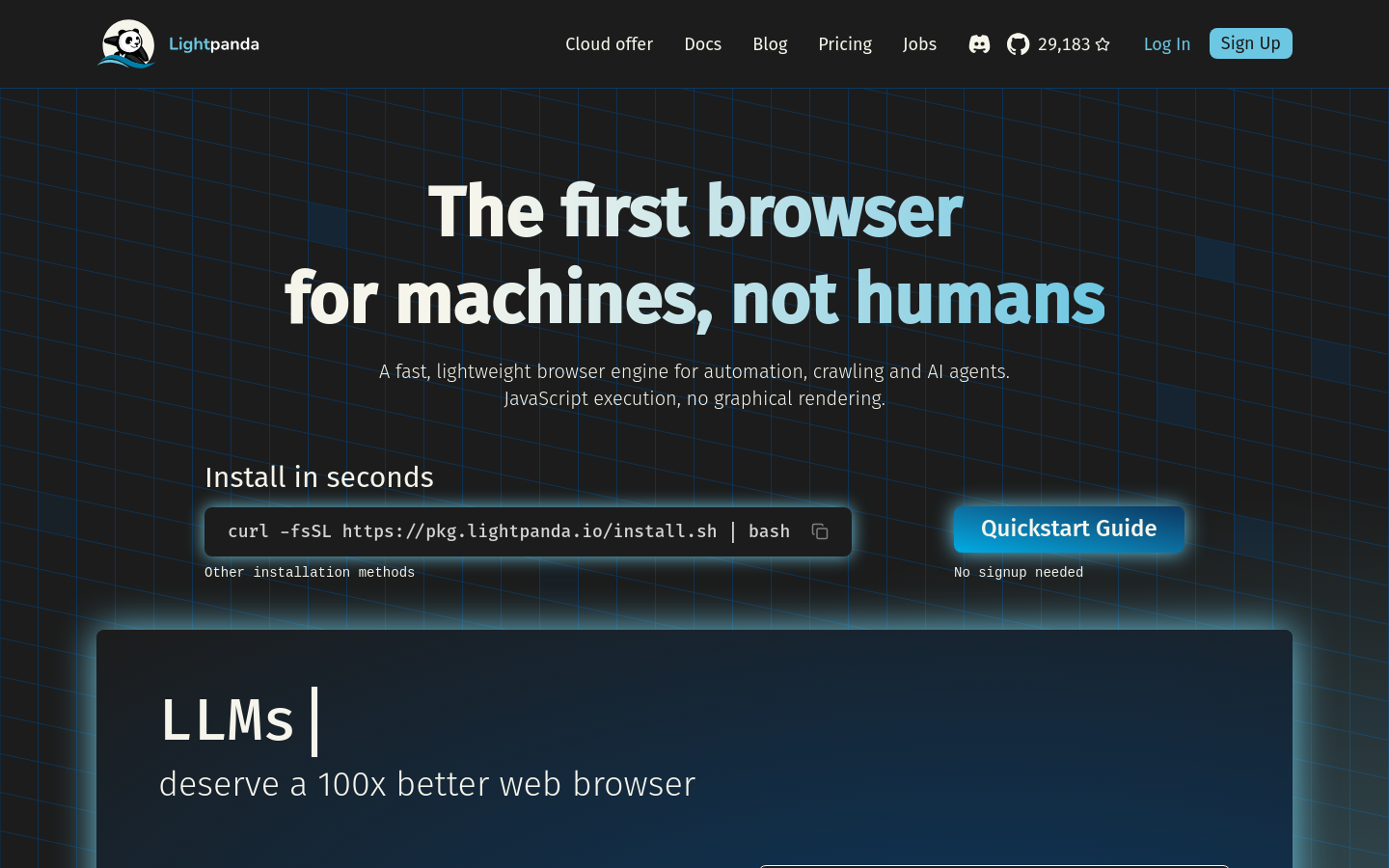Navigate to the Blog section

[770, 44]
